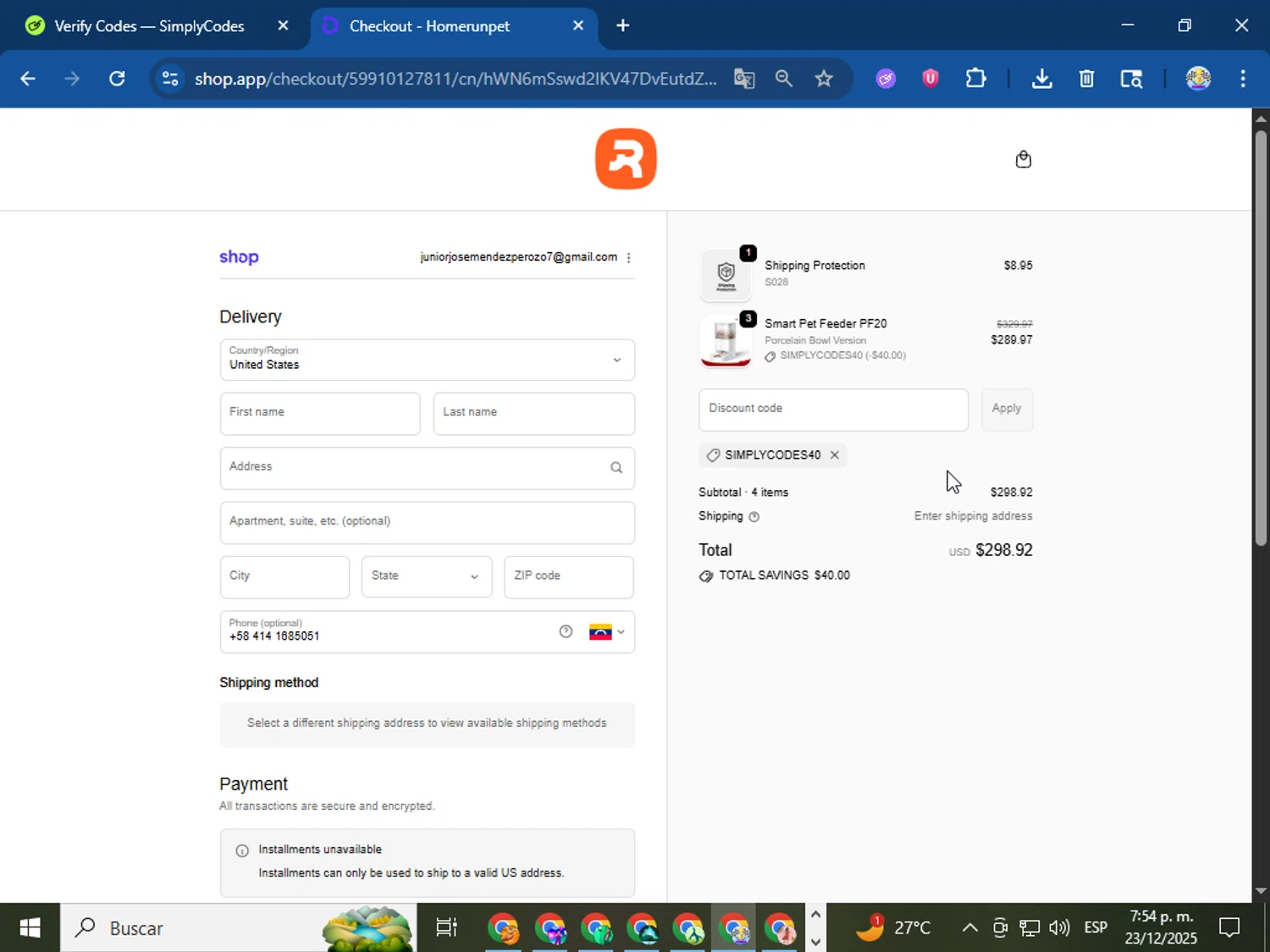Click the Installments unavailable info icon
The height and width of the screenshot is (952, 1270).
(241, 850)
